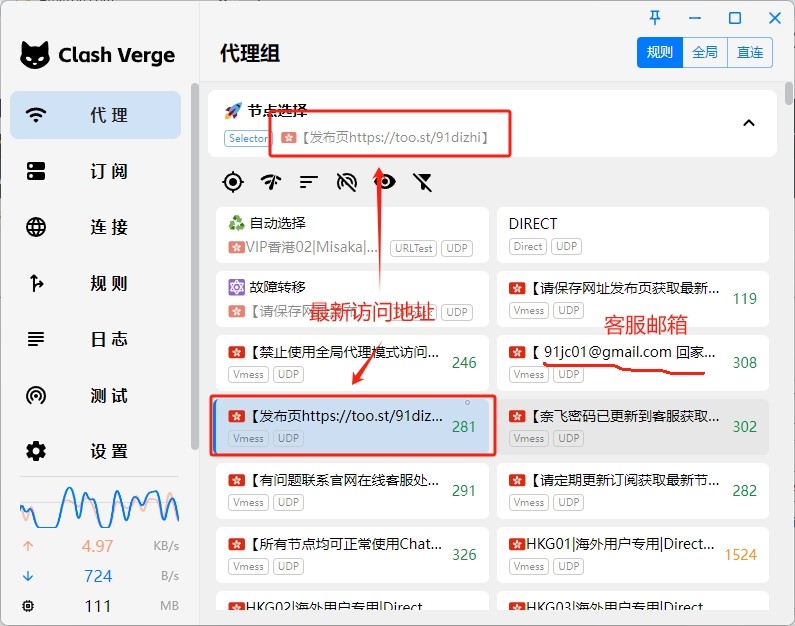Viewport: 795px width, 626px height.
Task: Change node sort order
Action: point(309,182)
